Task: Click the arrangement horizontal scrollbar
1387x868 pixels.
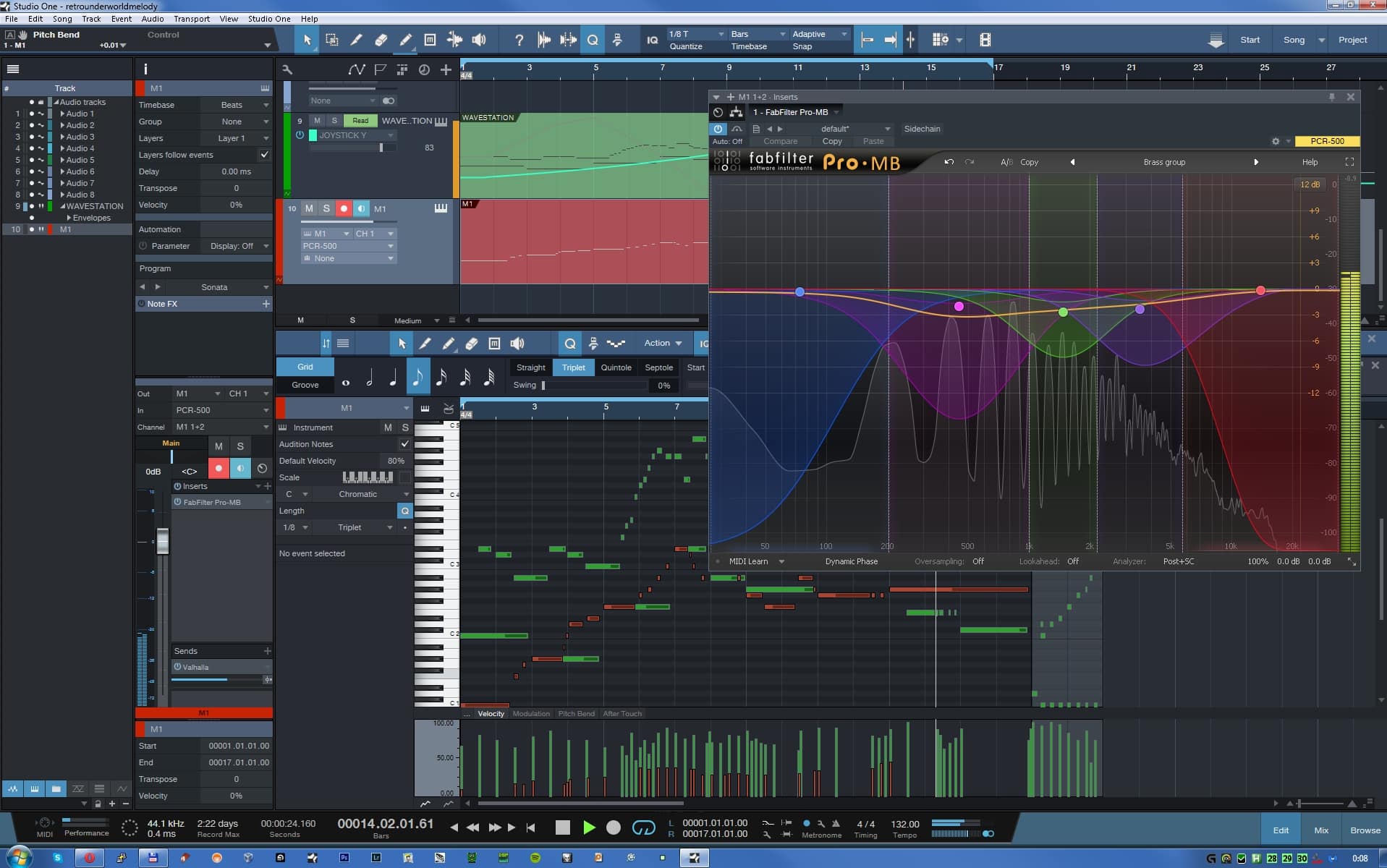Action: click(x=588, y=320)
